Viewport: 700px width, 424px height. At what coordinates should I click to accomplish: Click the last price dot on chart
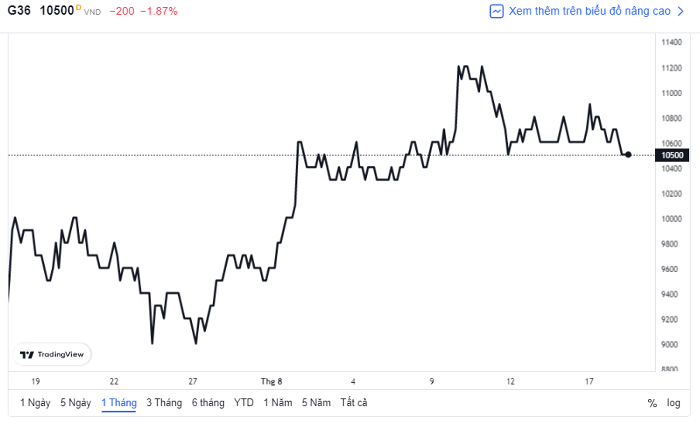[628, 155]
